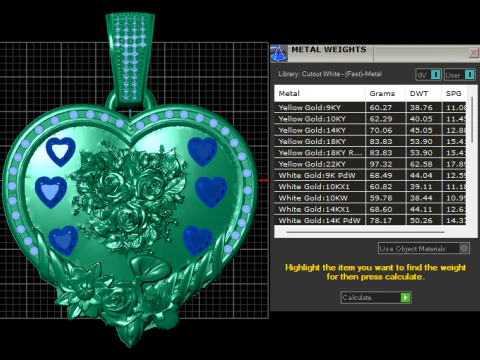Select the Yellow Gold:10KY row

tap(370, 119)
